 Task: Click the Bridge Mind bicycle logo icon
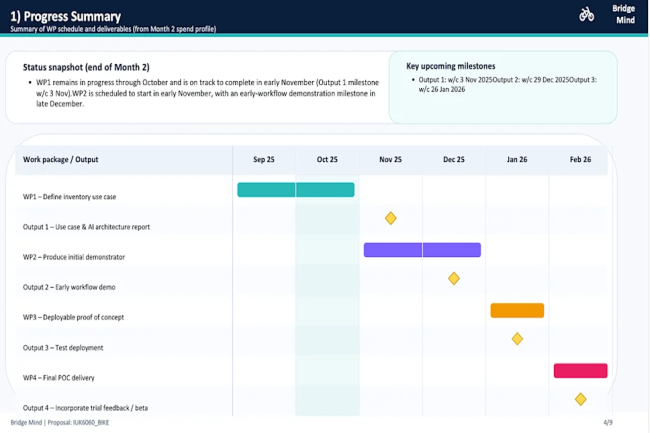[587, 14]
